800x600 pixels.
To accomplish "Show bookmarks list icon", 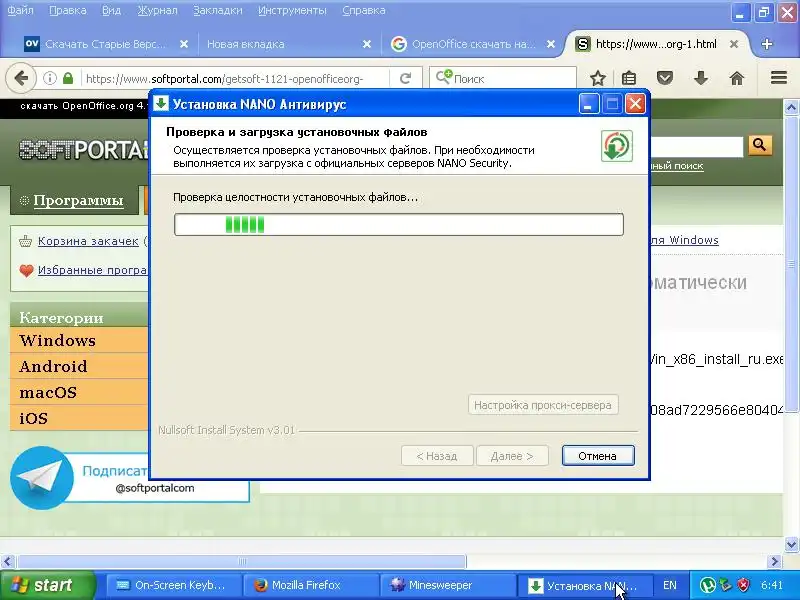I will (x=629, y=79).
